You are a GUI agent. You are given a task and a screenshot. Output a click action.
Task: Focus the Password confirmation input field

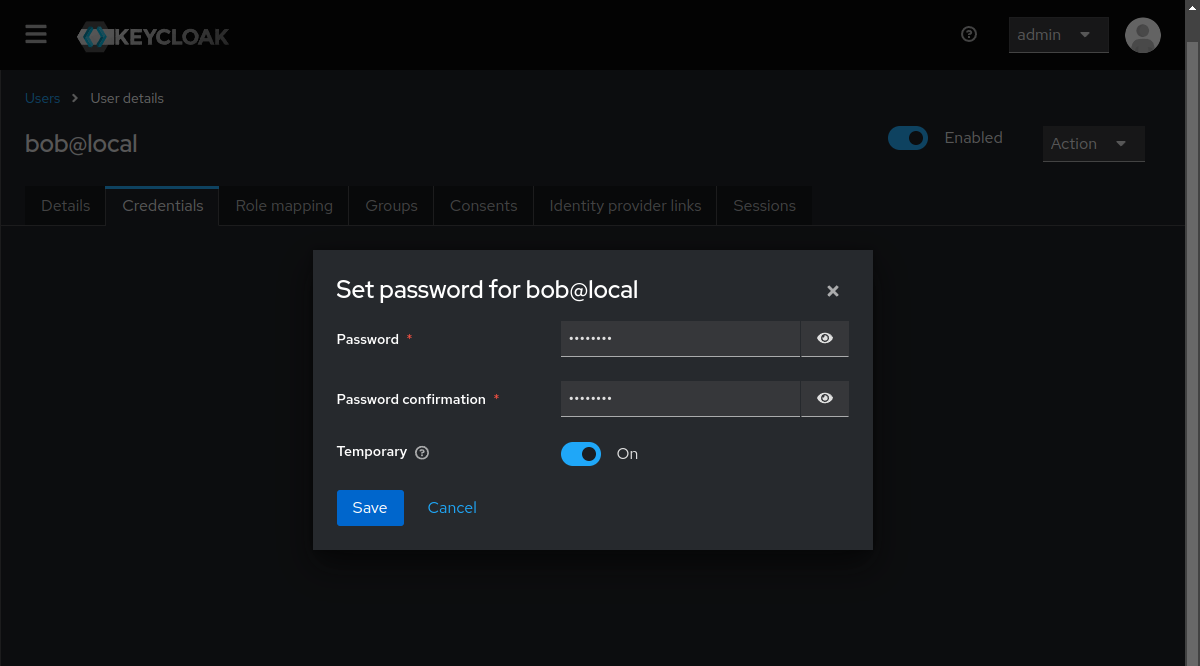[680, 399]
